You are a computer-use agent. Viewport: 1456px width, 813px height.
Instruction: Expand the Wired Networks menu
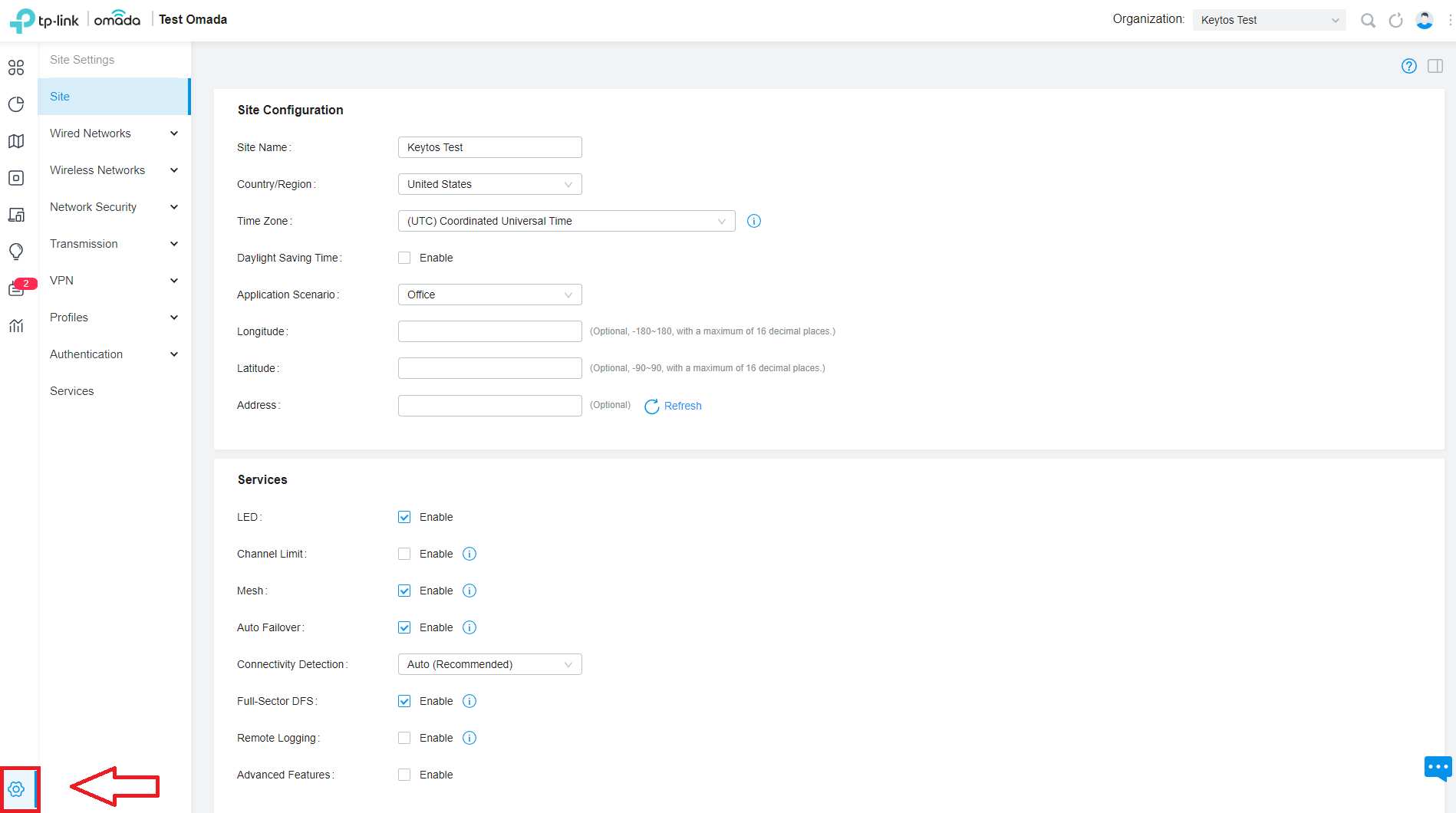tap(114, 133)
